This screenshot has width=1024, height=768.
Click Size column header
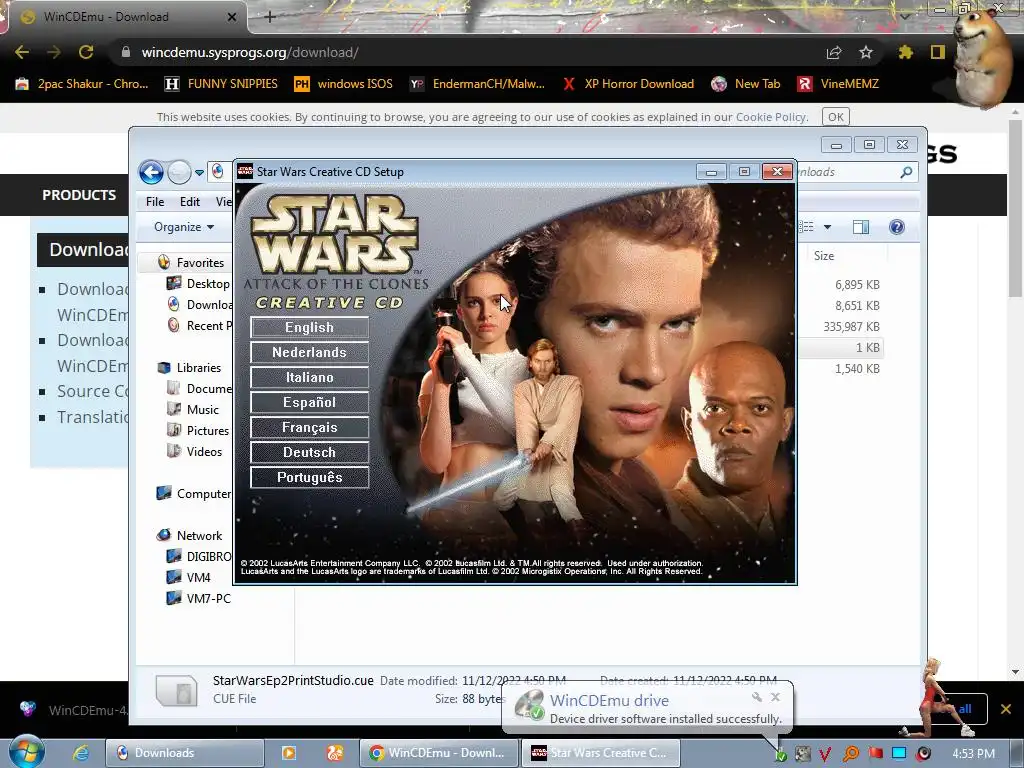point(824,256)
